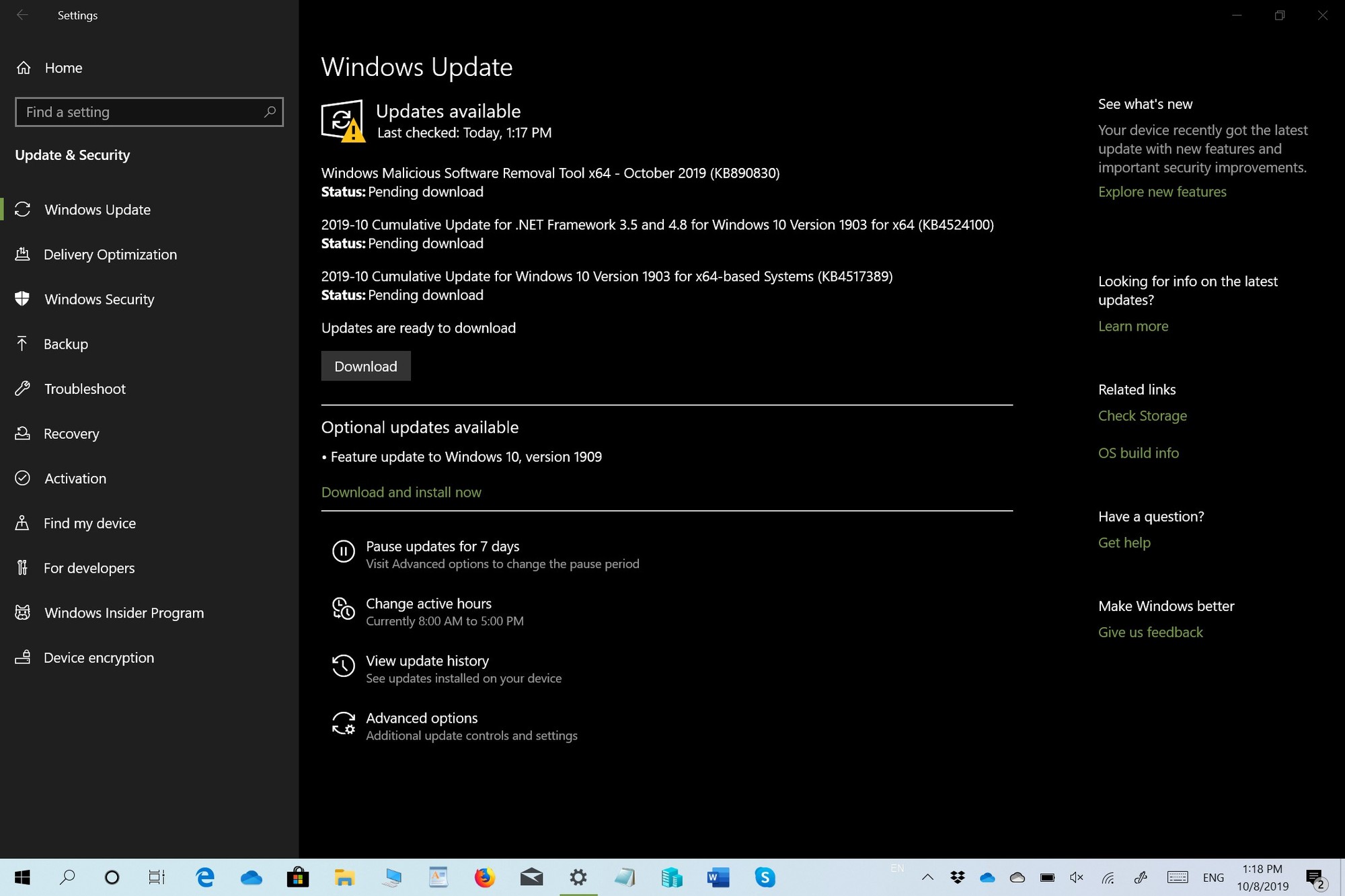The height and width of the screenshot is (896, 1345).
Task: Click the muted volume tray icon
Action: point(1077,877)
